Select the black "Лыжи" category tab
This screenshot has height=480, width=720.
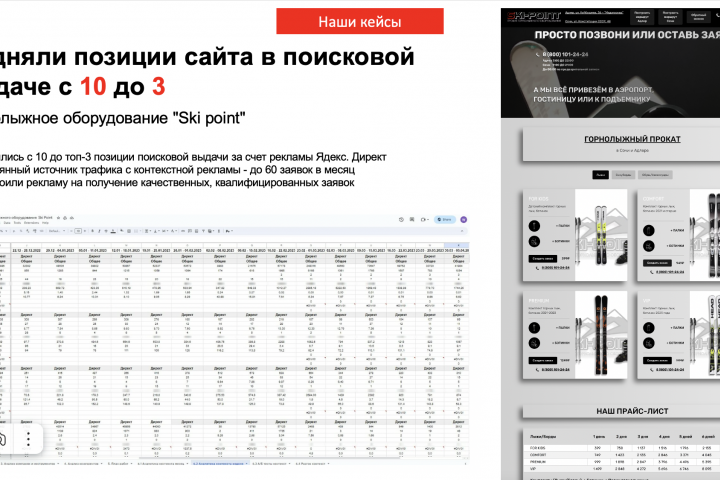(600, 175)
